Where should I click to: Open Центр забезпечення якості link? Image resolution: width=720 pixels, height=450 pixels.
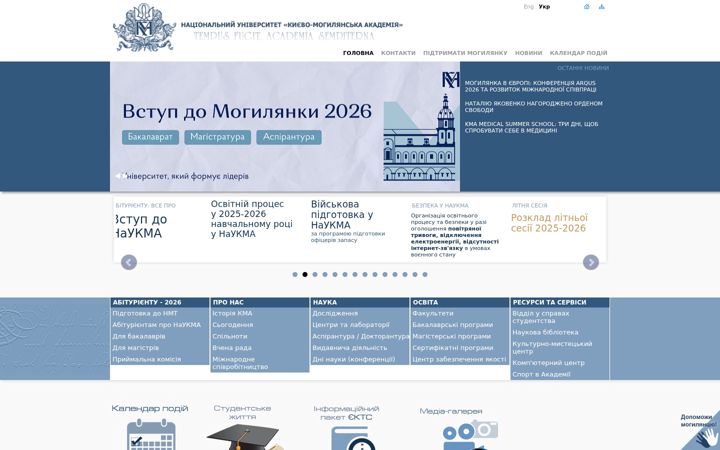(x=459, y=359)
